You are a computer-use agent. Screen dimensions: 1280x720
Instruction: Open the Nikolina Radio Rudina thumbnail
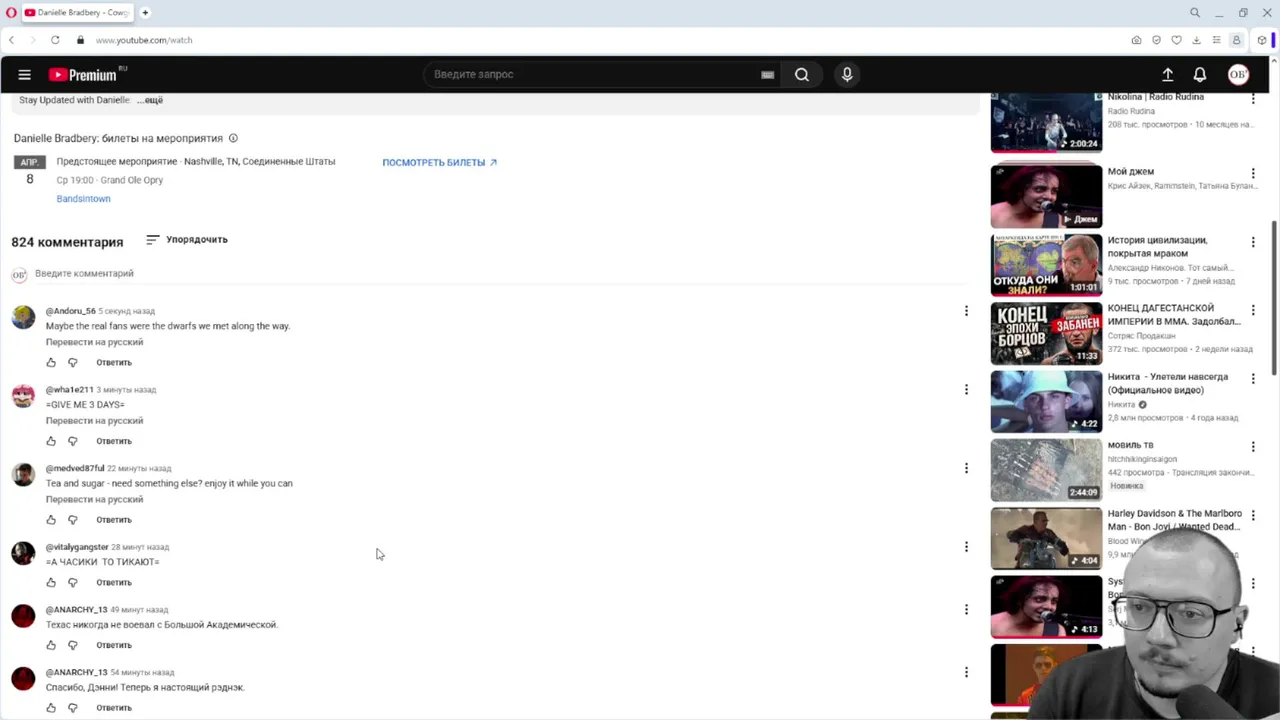tap(1046, 122)
